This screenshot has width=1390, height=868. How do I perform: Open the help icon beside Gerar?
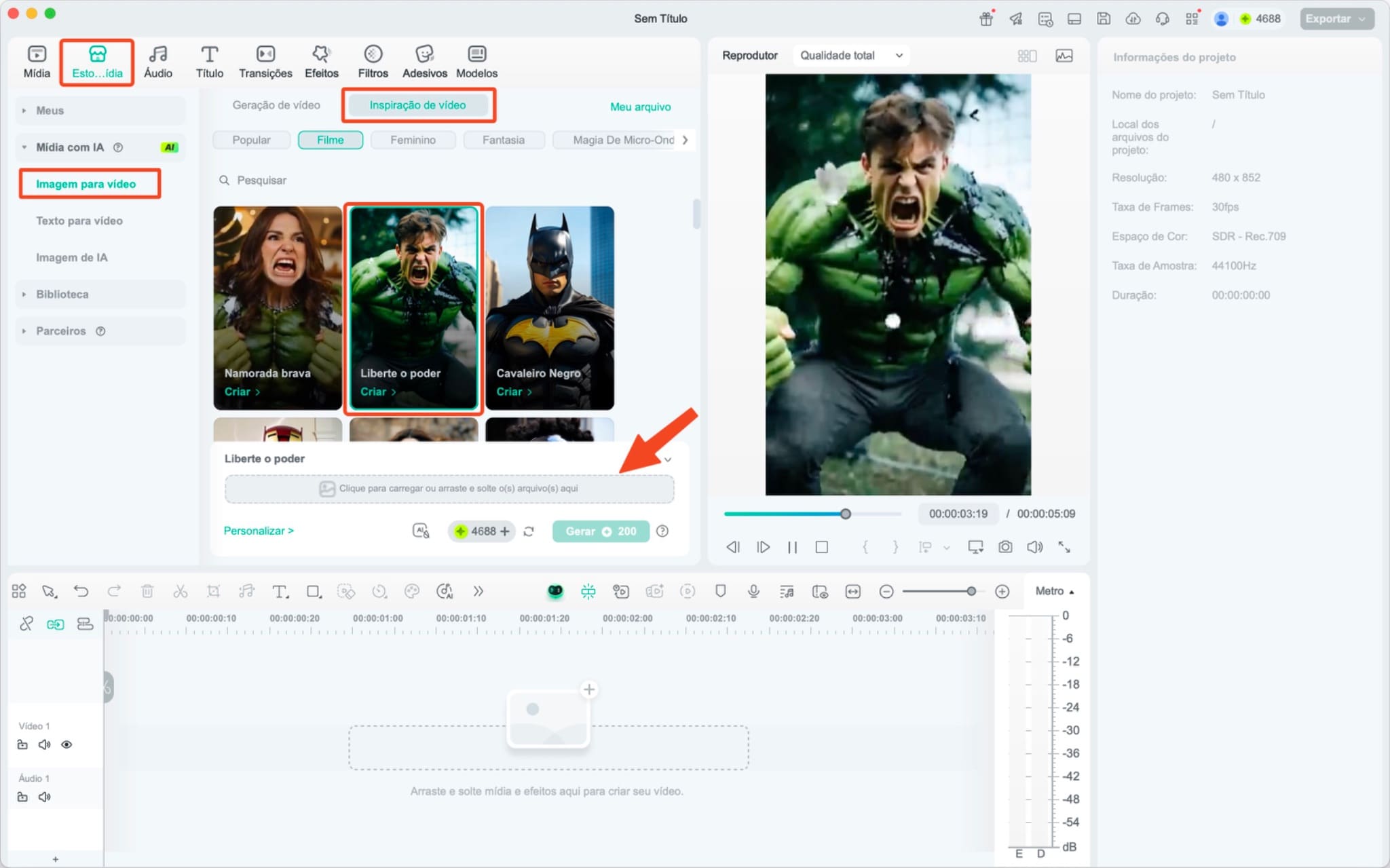662,531
